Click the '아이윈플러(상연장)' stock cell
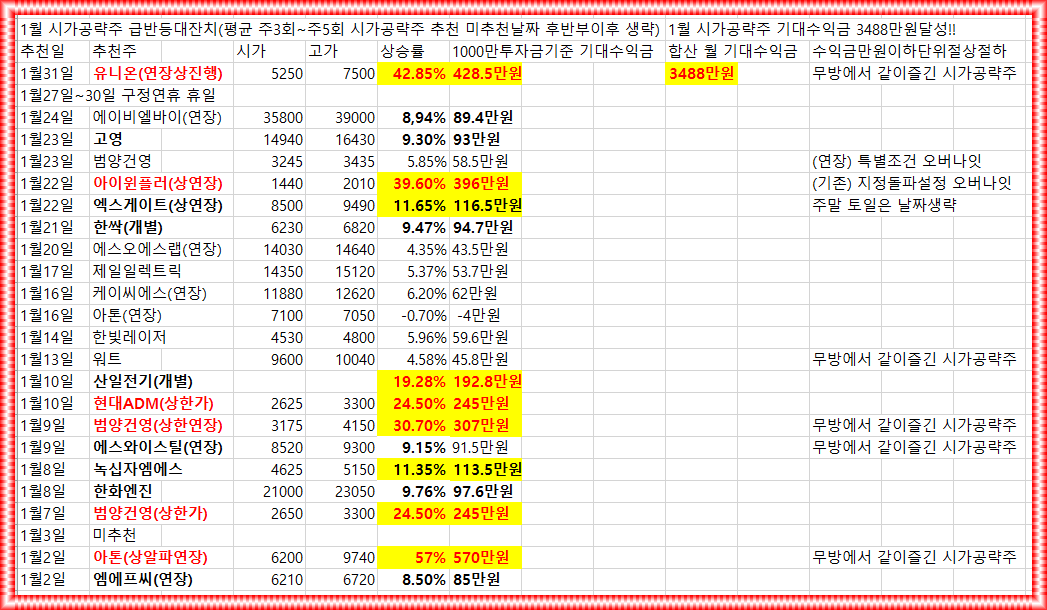 158,184
